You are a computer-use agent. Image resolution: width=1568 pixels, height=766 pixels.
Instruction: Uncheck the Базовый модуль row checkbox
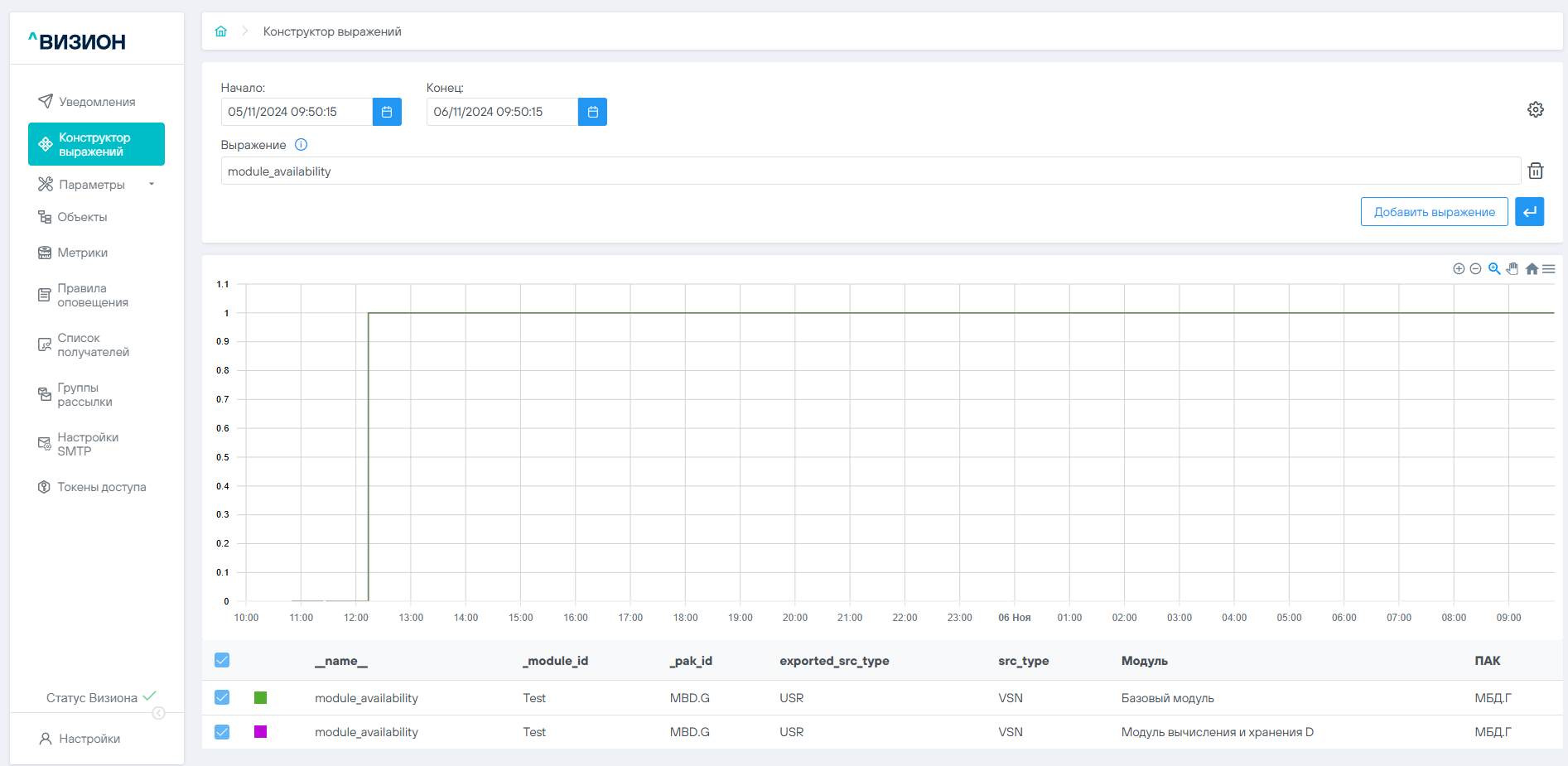point(222,698)
